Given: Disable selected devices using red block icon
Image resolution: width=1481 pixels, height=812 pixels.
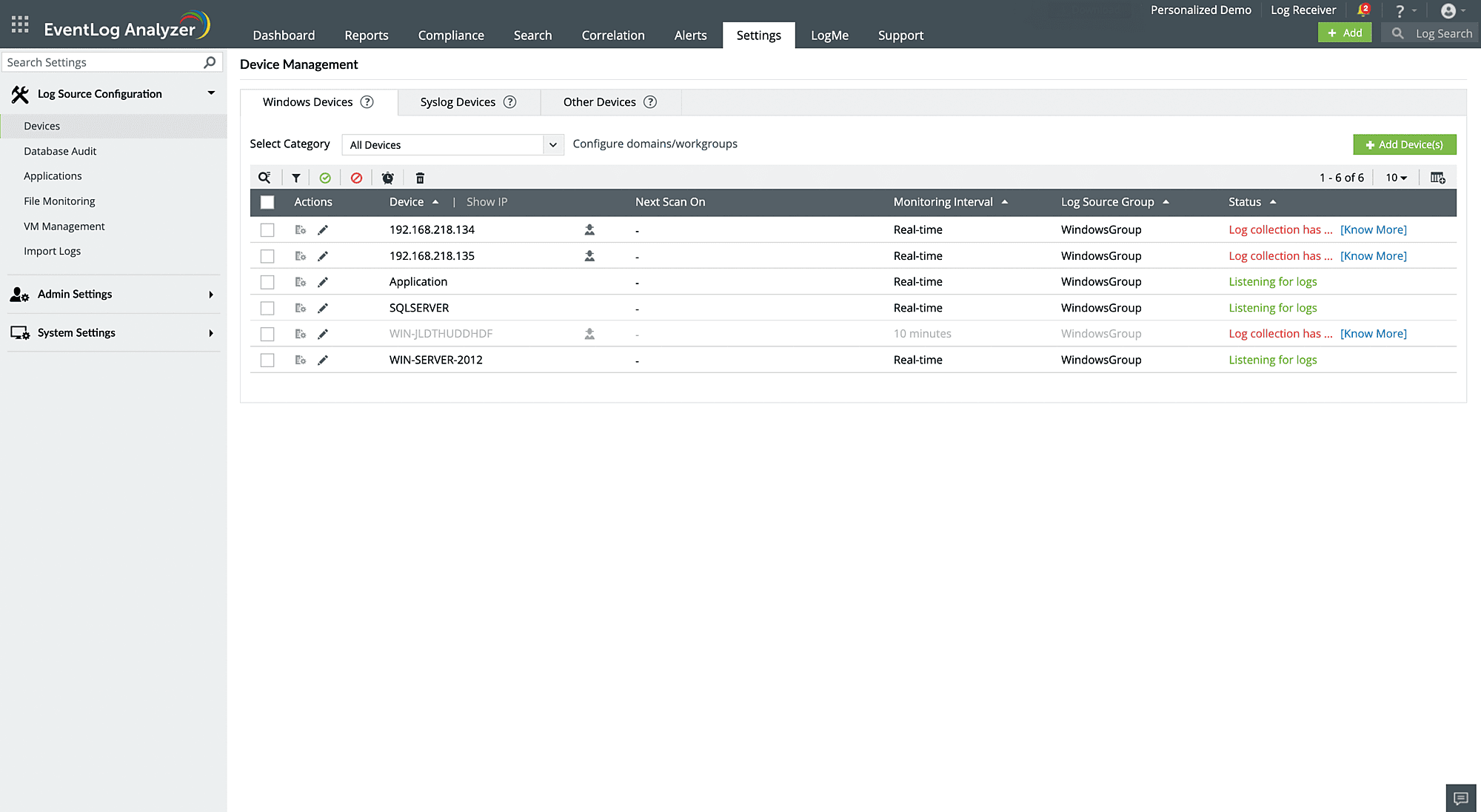Looking at the screenshot, I should click(x=356, y=178).
